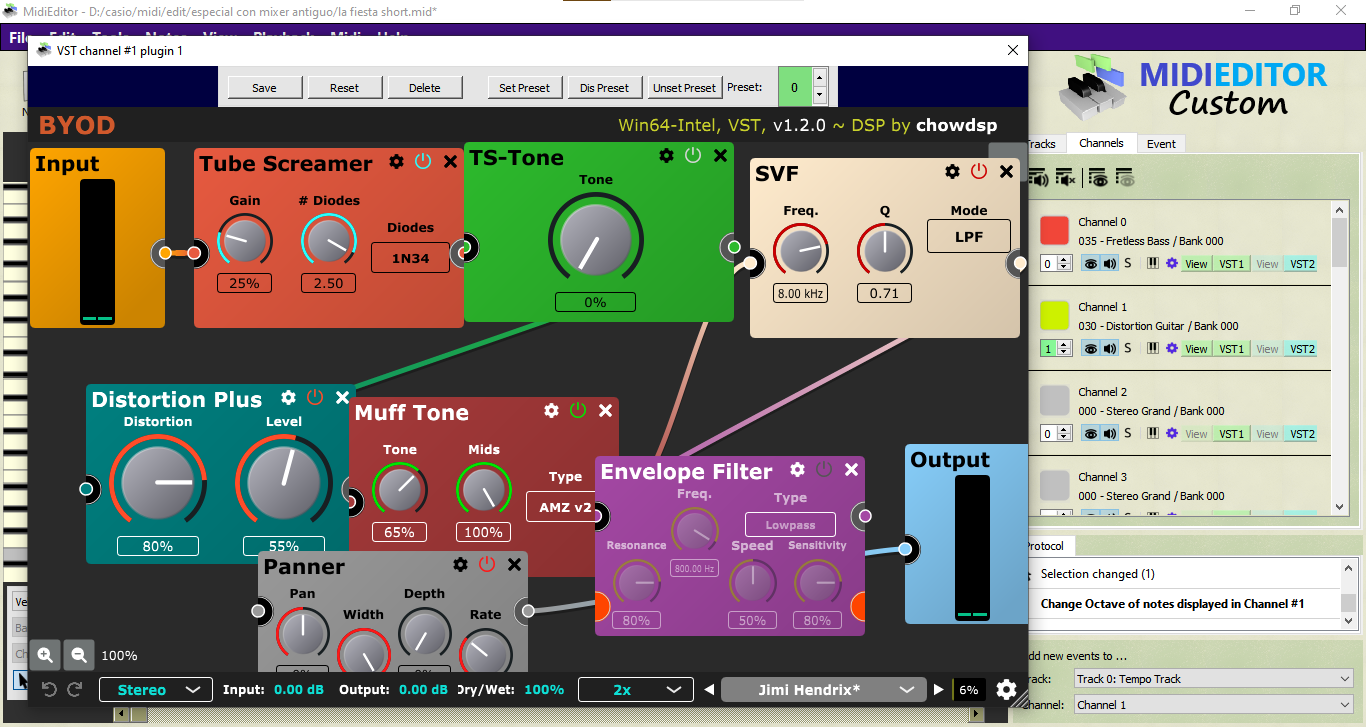Click the Delete button

click(424, 88)
